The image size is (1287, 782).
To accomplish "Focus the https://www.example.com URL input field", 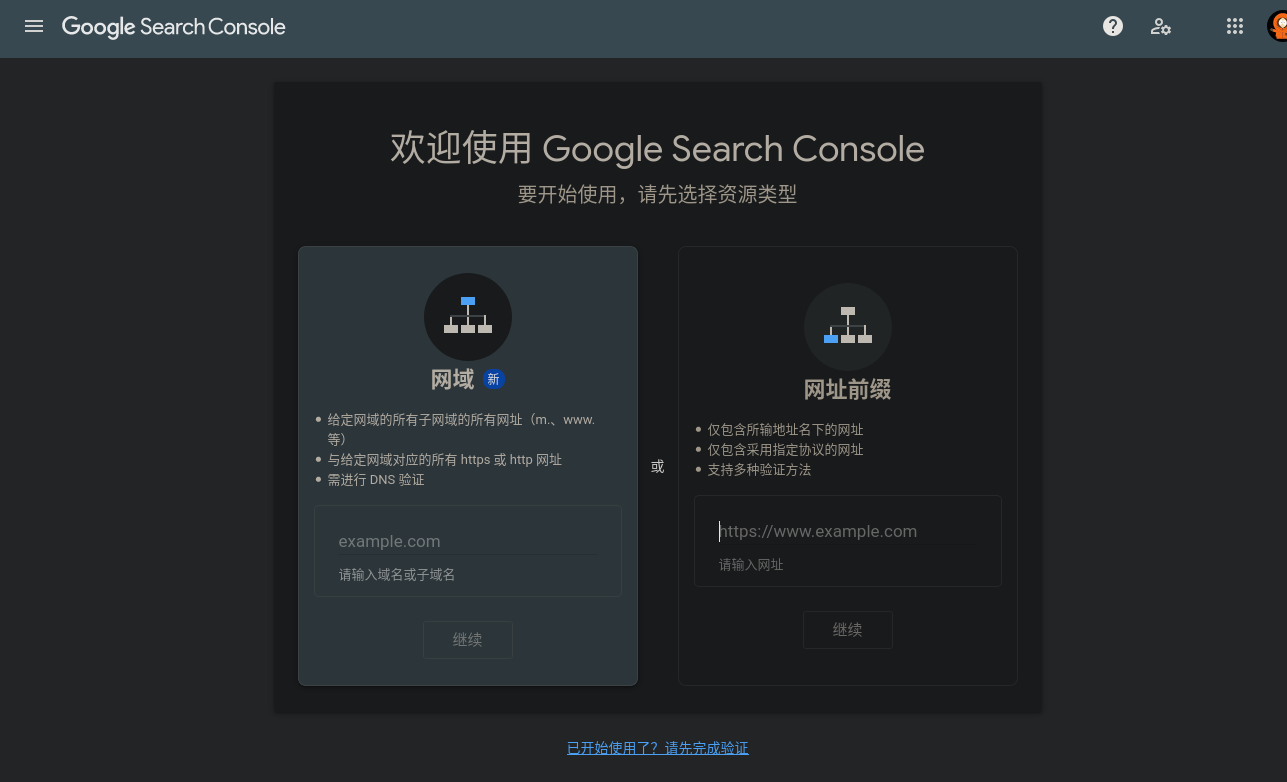I will point(848,531).
